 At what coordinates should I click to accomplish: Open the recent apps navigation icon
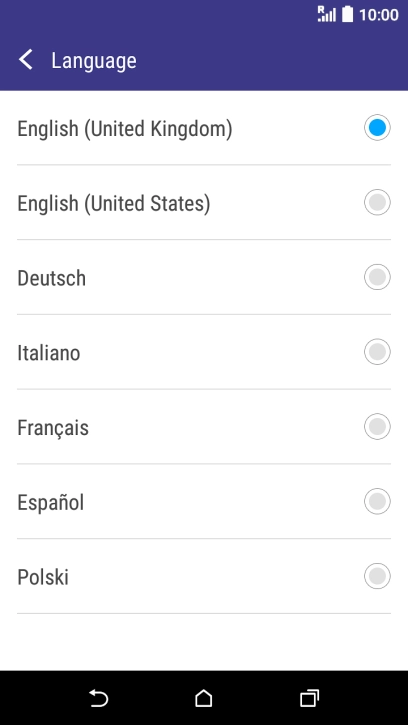[309, 698]
